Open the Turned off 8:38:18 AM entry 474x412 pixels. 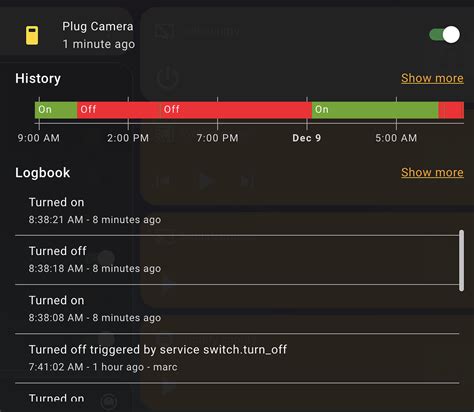[237, 260]
